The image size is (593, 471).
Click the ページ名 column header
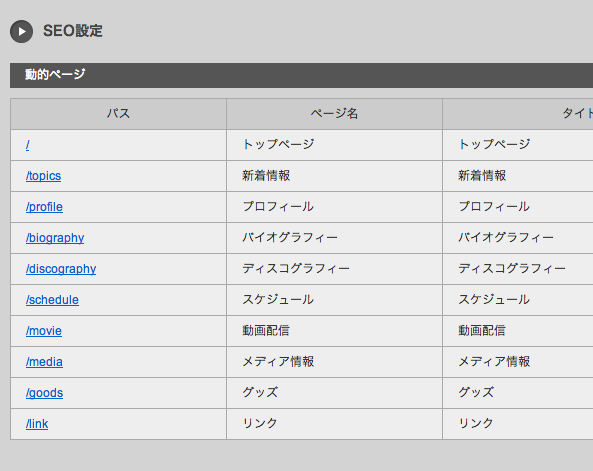coord(334,114)
